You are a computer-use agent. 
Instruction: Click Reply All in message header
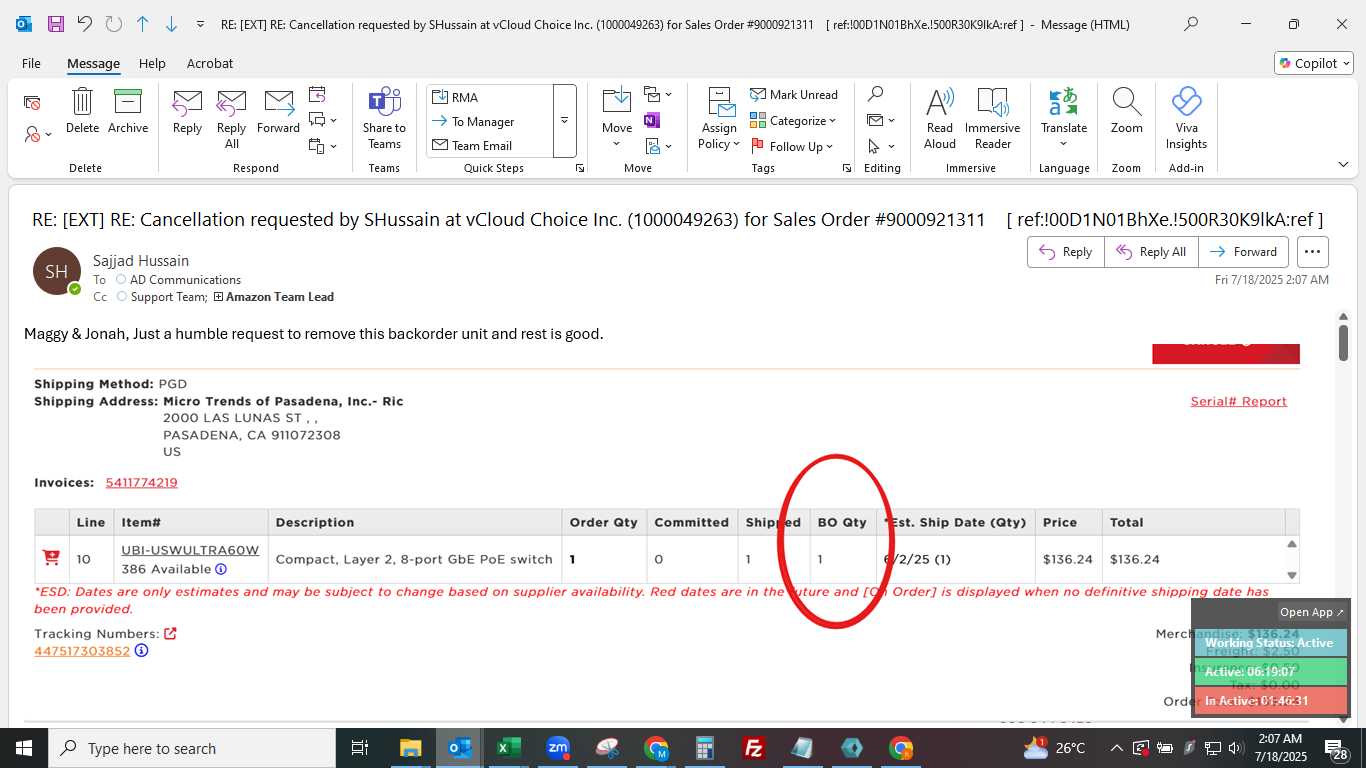pyautogui.click(x=1151, y=252)
